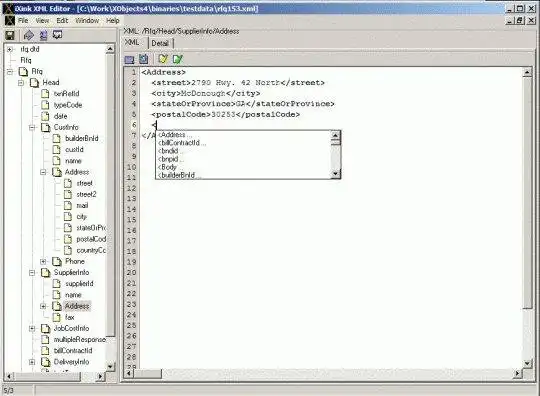Click the clipboard icon in XML editor toolbar
The height and width of the screenshot is (396, 540).
(x=143, y=59)
